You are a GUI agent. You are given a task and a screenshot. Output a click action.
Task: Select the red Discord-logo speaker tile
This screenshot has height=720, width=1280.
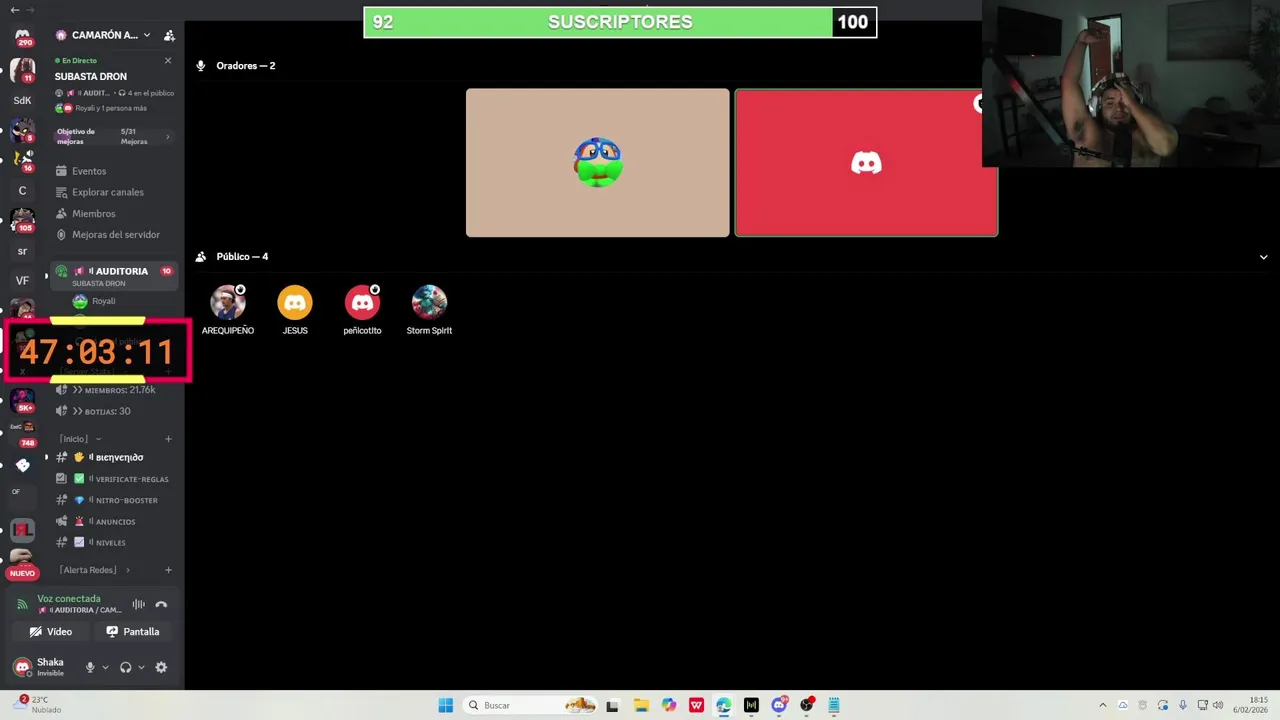pyautogui.click(x=866, y=163)
